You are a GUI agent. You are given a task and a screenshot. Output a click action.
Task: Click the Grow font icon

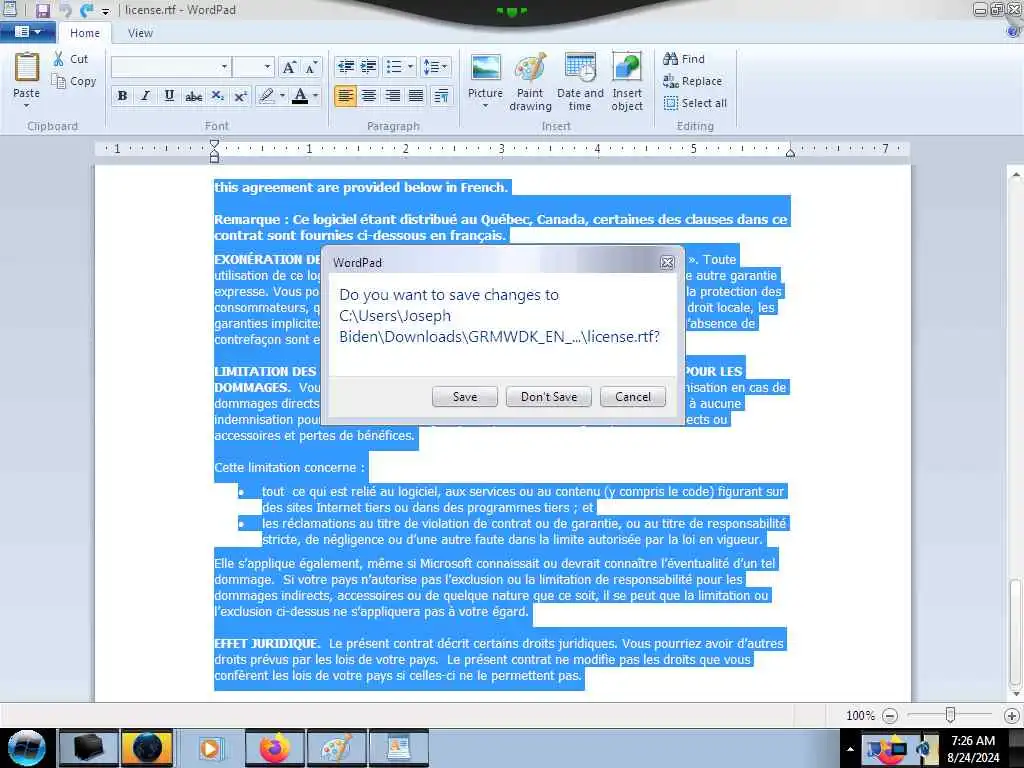pos(289,67)
